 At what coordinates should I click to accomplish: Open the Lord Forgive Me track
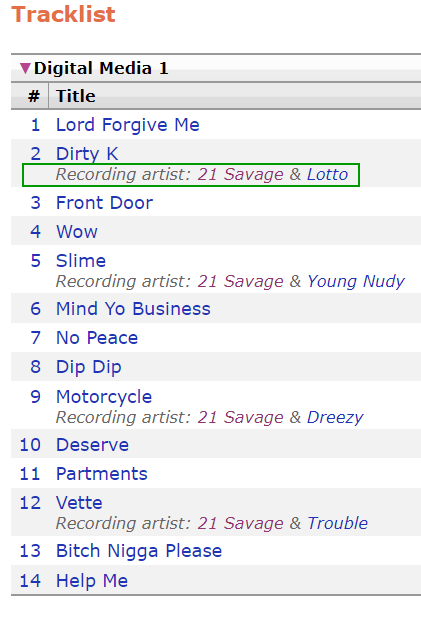point(127,125)
